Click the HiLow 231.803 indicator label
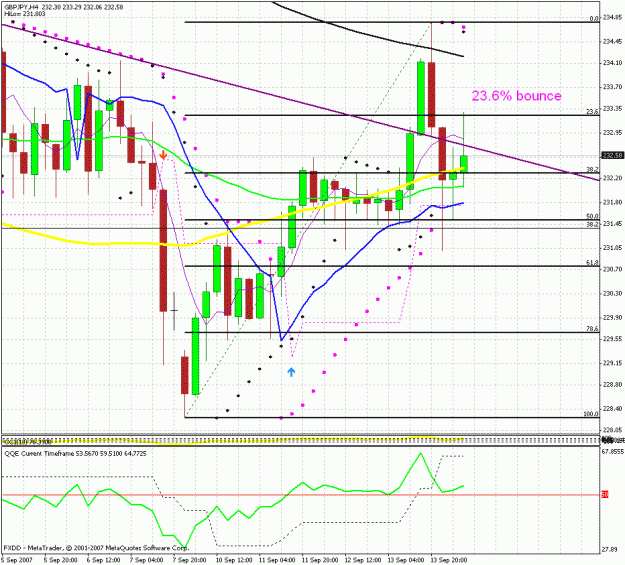Viewport: 625px width, 565px height. [25, 14]
